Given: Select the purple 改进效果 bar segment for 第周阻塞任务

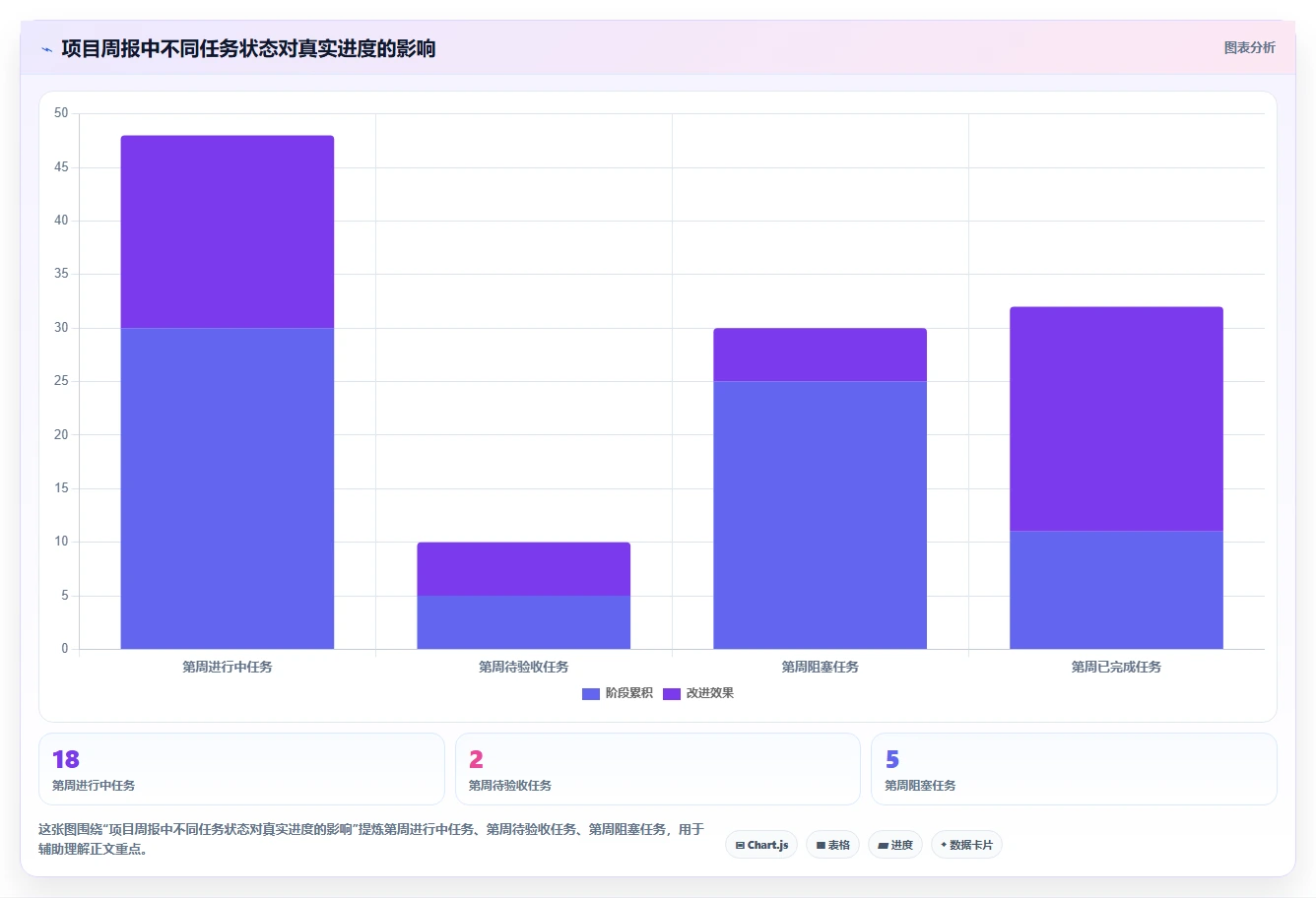Looking at the screenshot, I should [x=821, y=354].
